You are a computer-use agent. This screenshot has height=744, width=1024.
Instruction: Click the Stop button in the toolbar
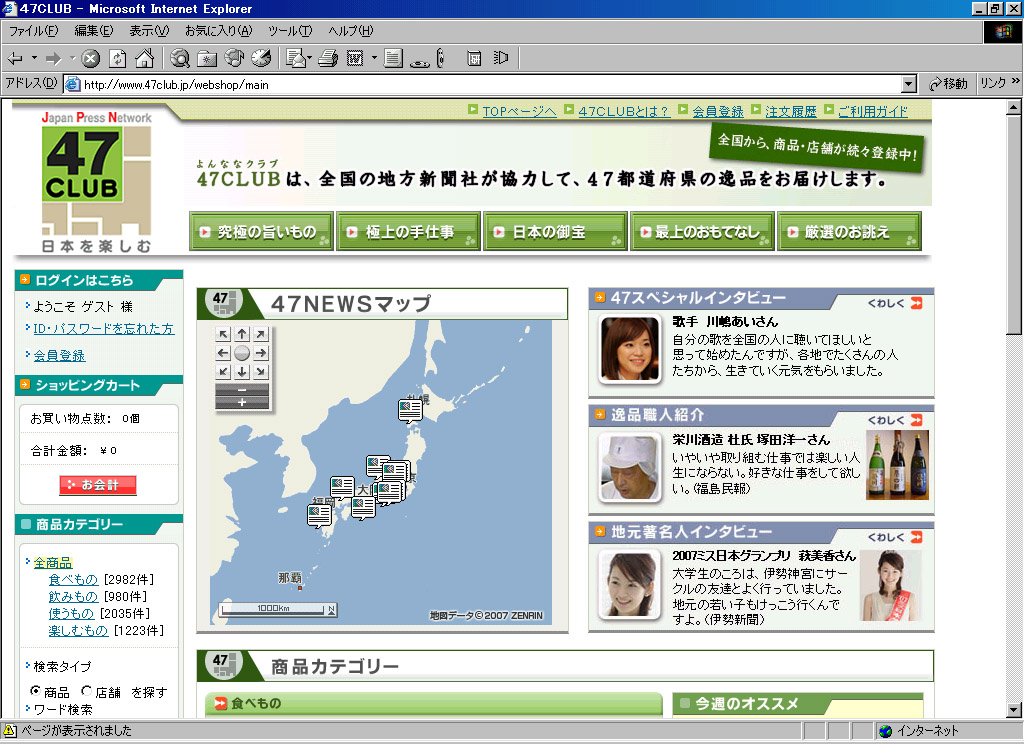pyautogui.click(x=90, y=59)
